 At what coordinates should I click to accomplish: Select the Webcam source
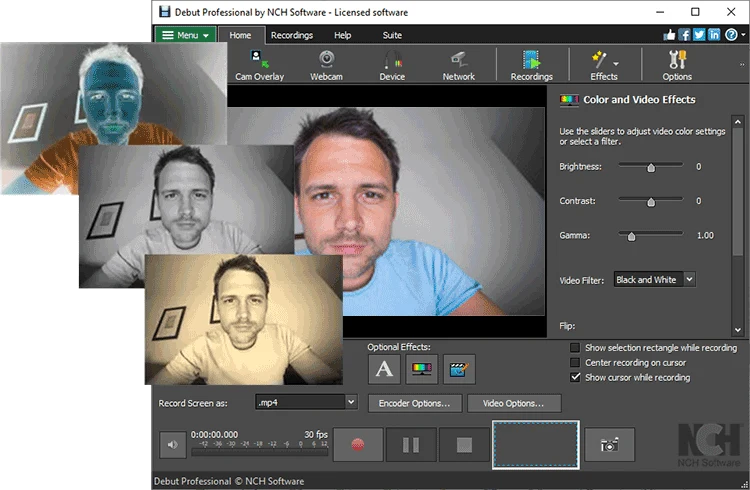point(326,66)
